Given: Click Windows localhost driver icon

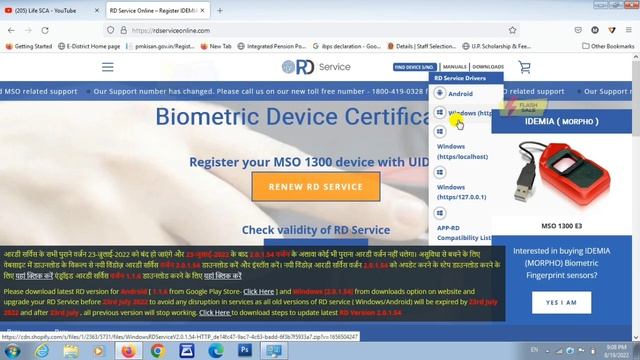Looking at the screenshot, I should point(440,132).
